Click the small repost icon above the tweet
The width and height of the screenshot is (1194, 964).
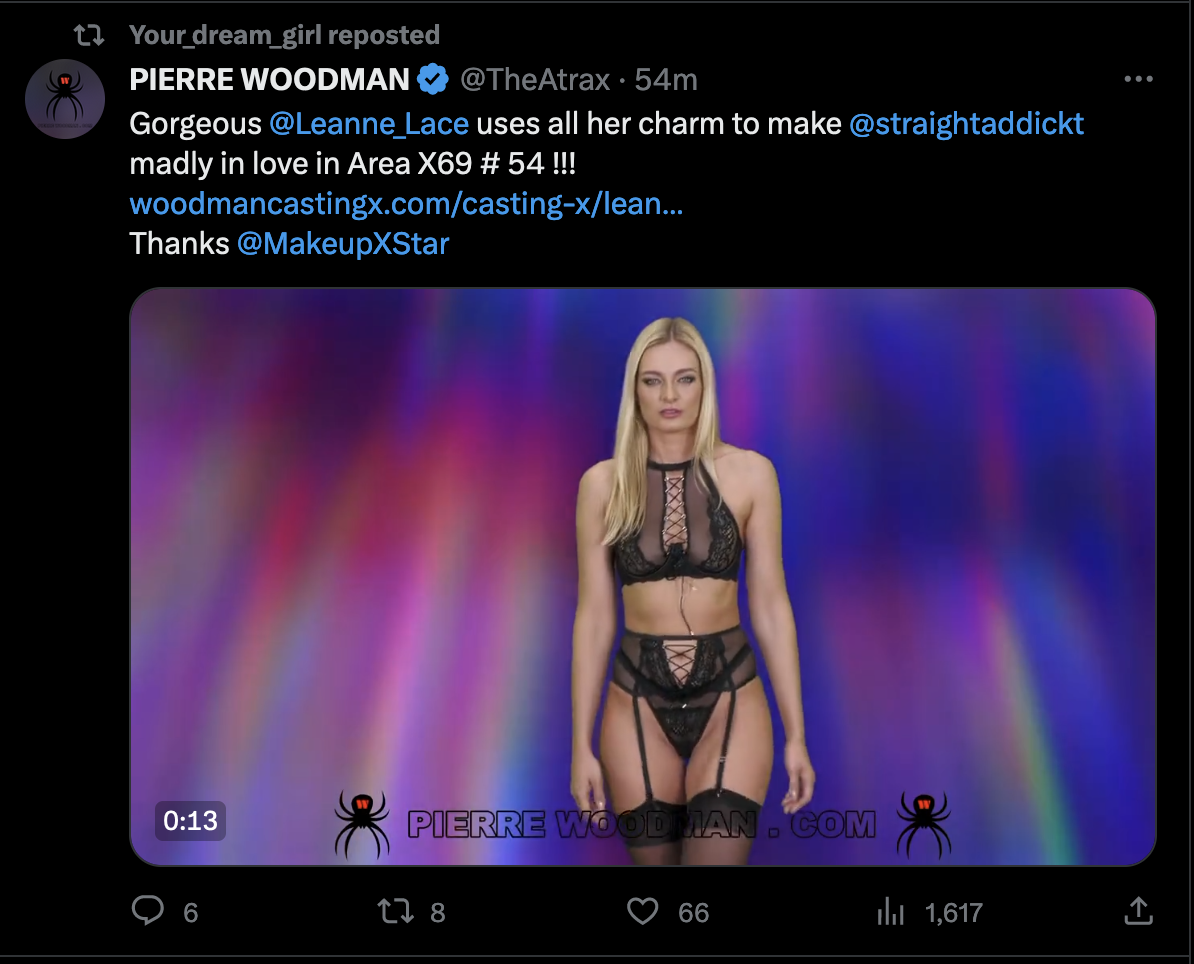click(90, 36)
